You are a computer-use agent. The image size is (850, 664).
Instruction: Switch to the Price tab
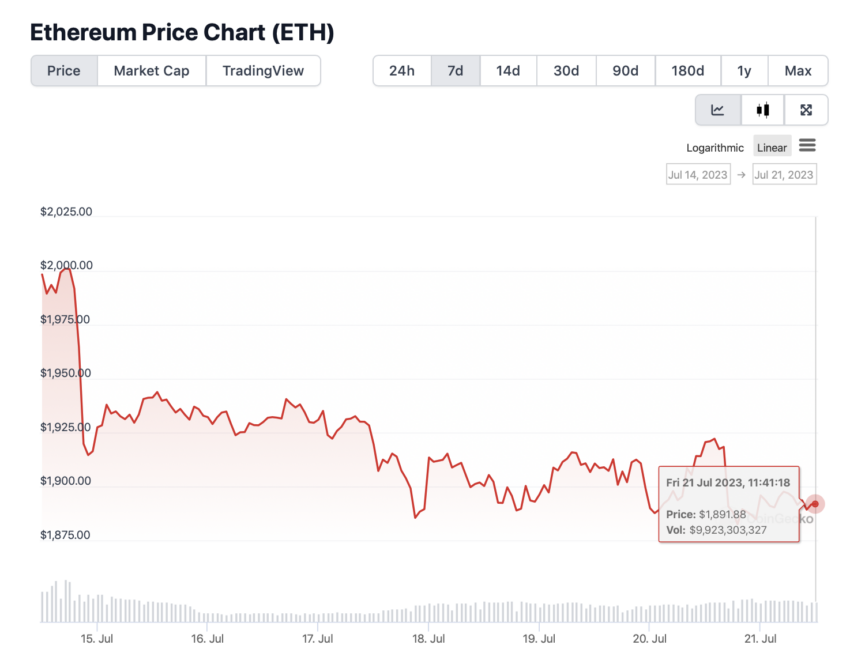coord(64,70)
